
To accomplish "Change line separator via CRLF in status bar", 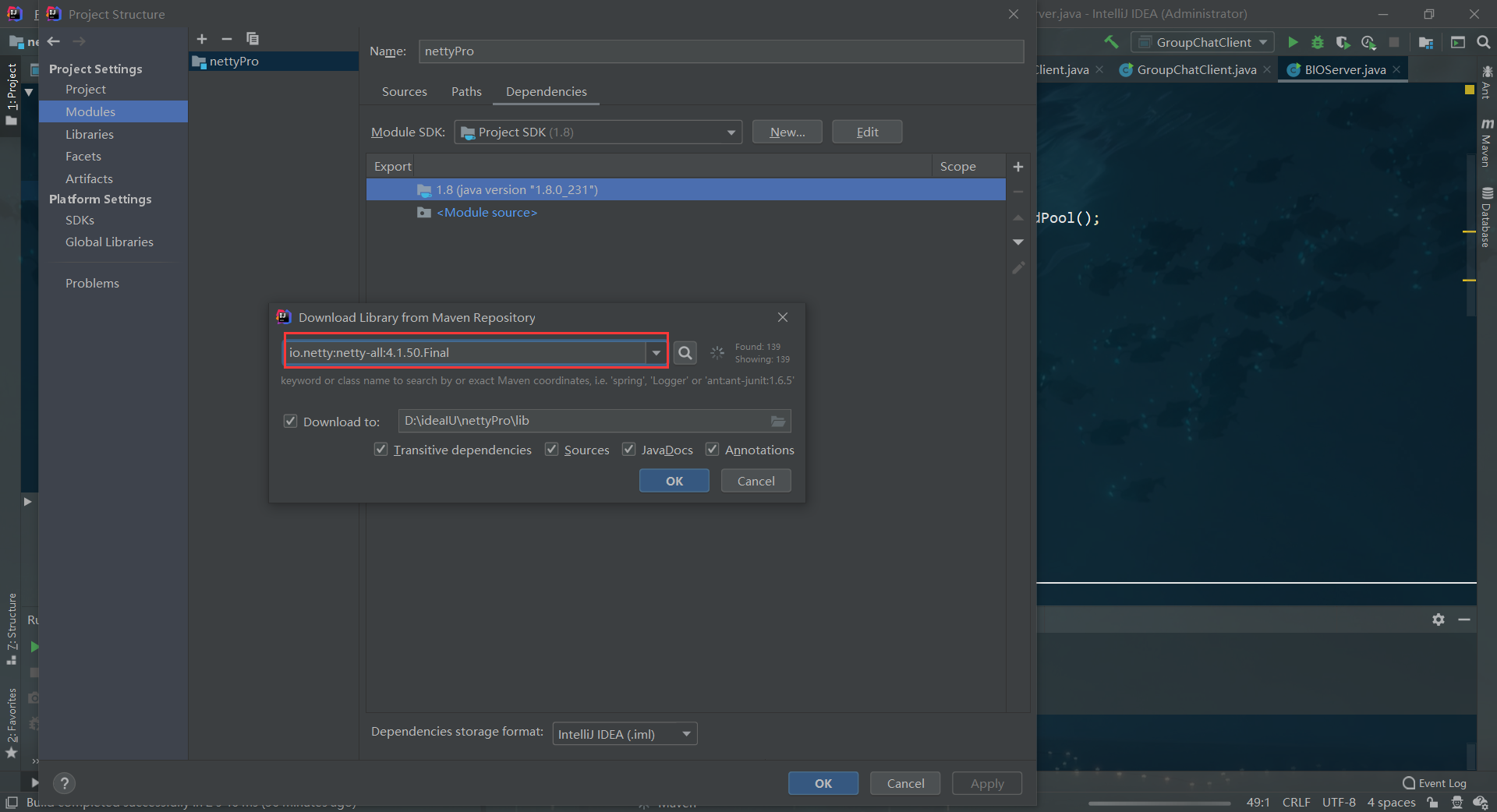I will tap(1296, 803).
